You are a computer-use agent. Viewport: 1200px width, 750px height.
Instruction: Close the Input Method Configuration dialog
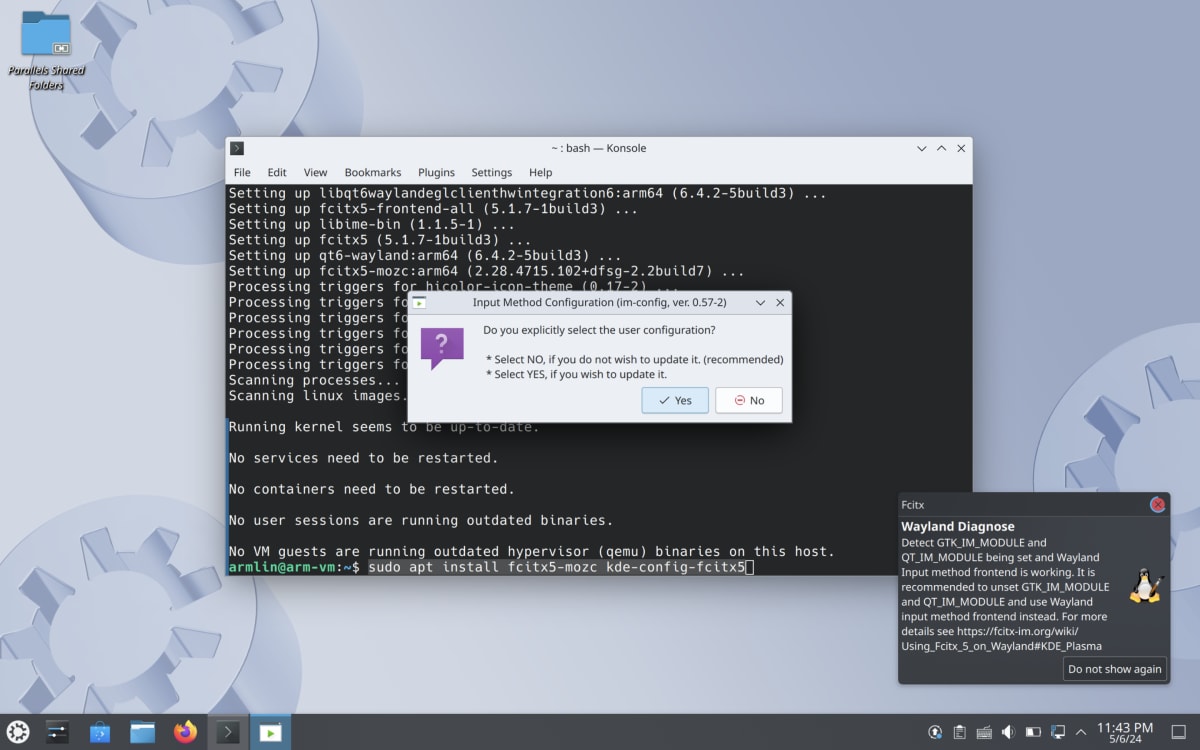pos(779,302)
